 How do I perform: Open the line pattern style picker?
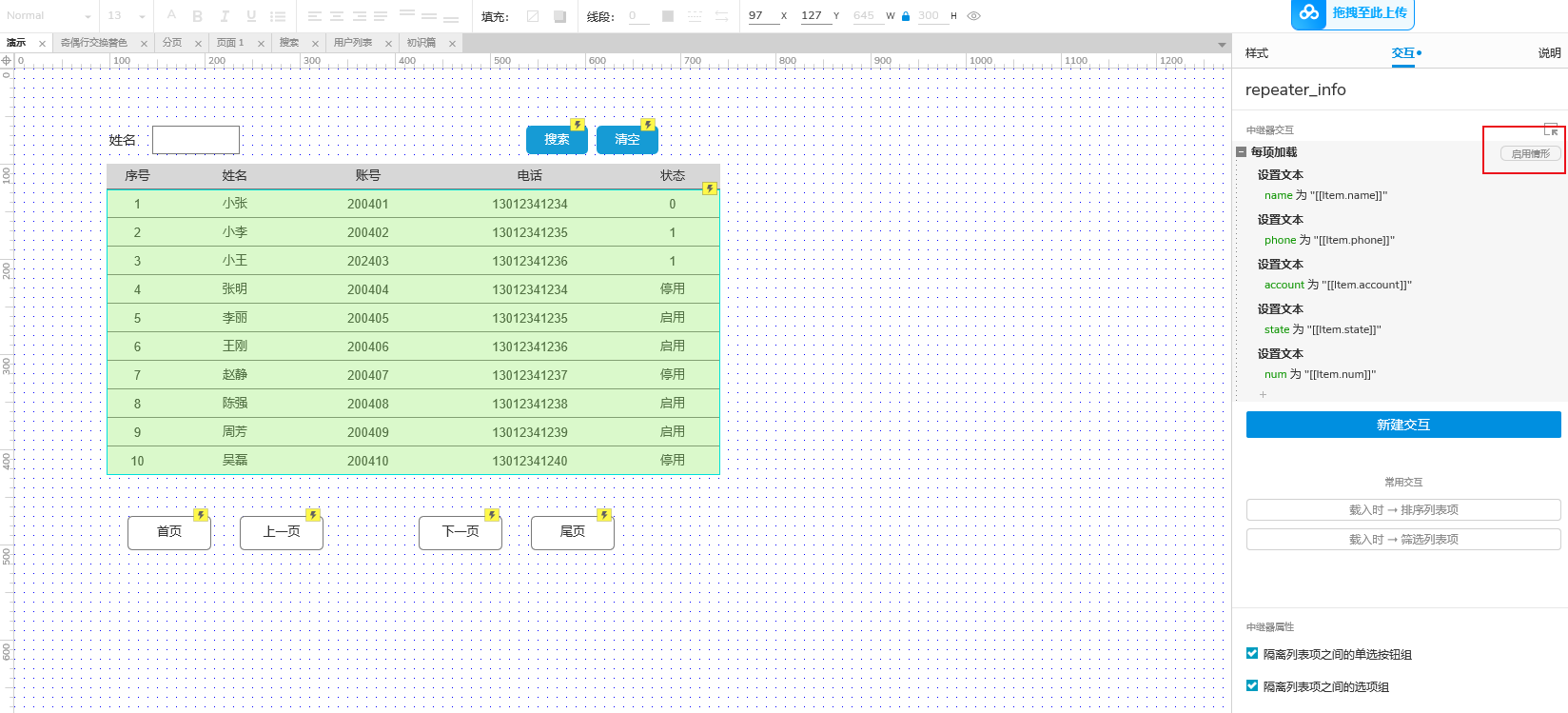[x=695, y=16]
